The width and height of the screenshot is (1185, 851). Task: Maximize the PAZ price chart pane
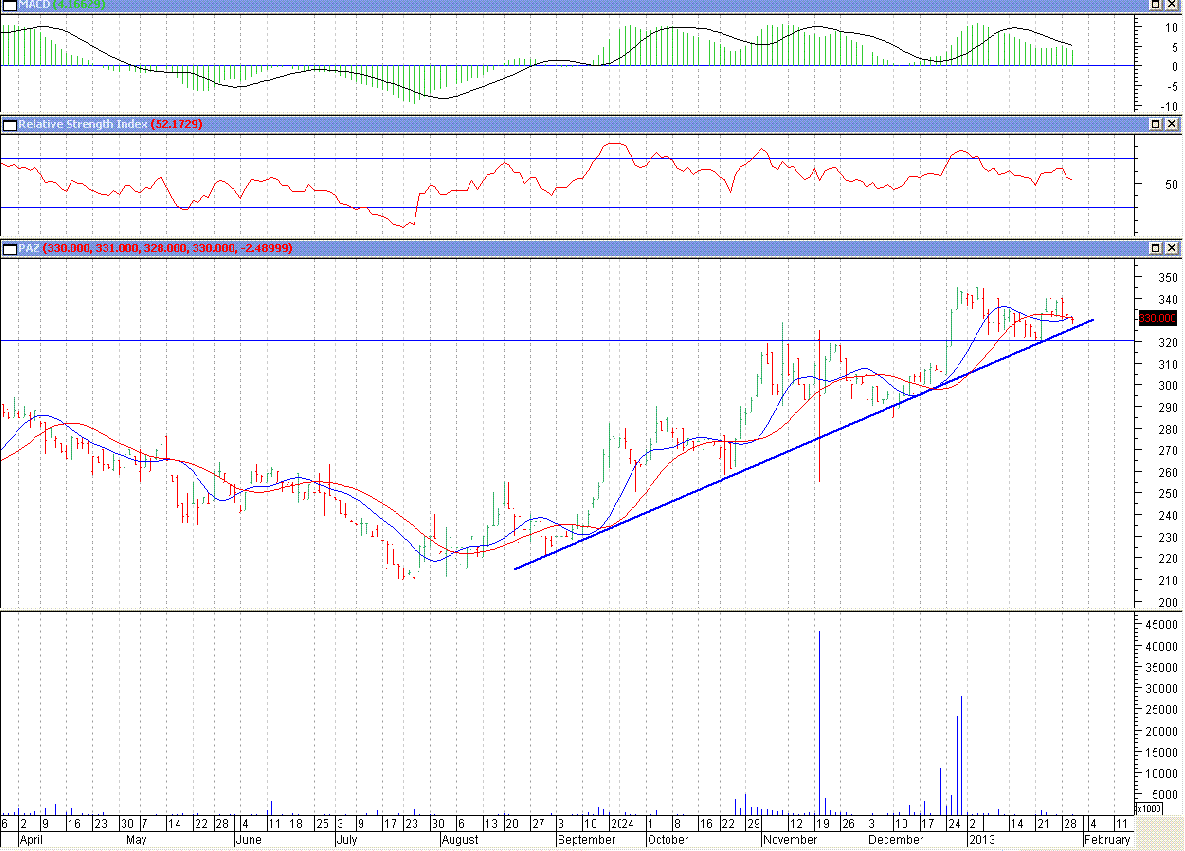click(x=1154, y=247)
